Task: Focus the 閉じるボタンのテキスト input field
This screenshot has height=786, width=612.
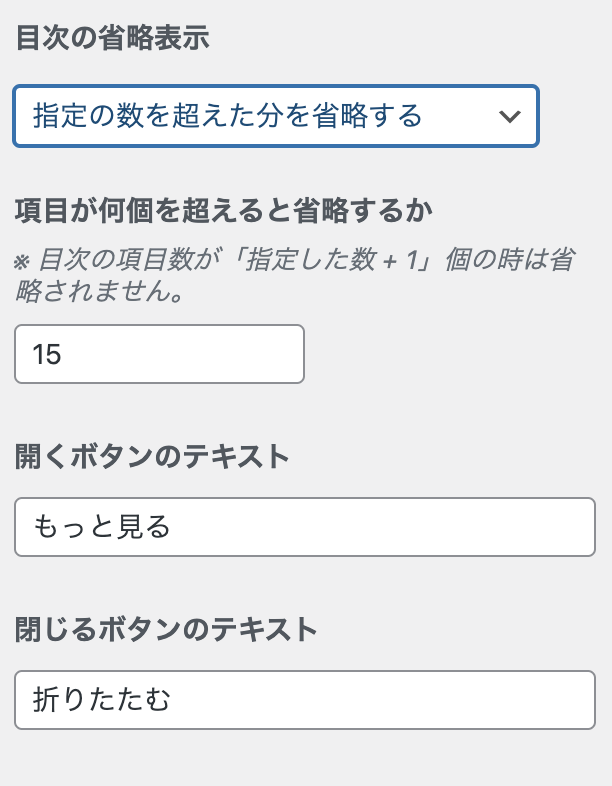Action: click(305, 699)
